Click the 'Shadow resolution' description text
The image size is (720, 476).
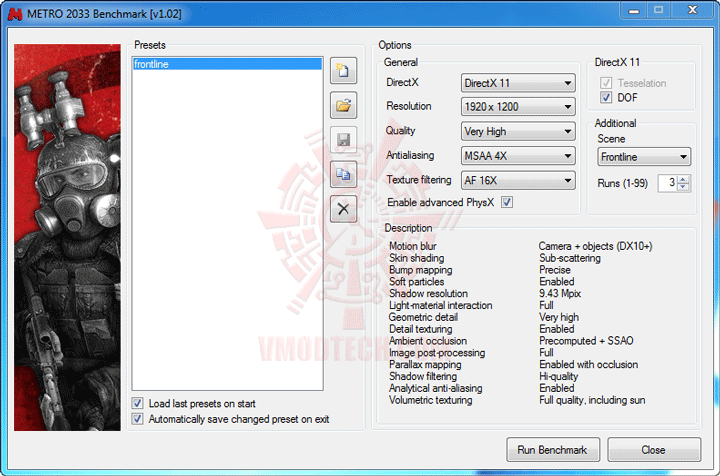pyautogui.click(x=428, y=294)
